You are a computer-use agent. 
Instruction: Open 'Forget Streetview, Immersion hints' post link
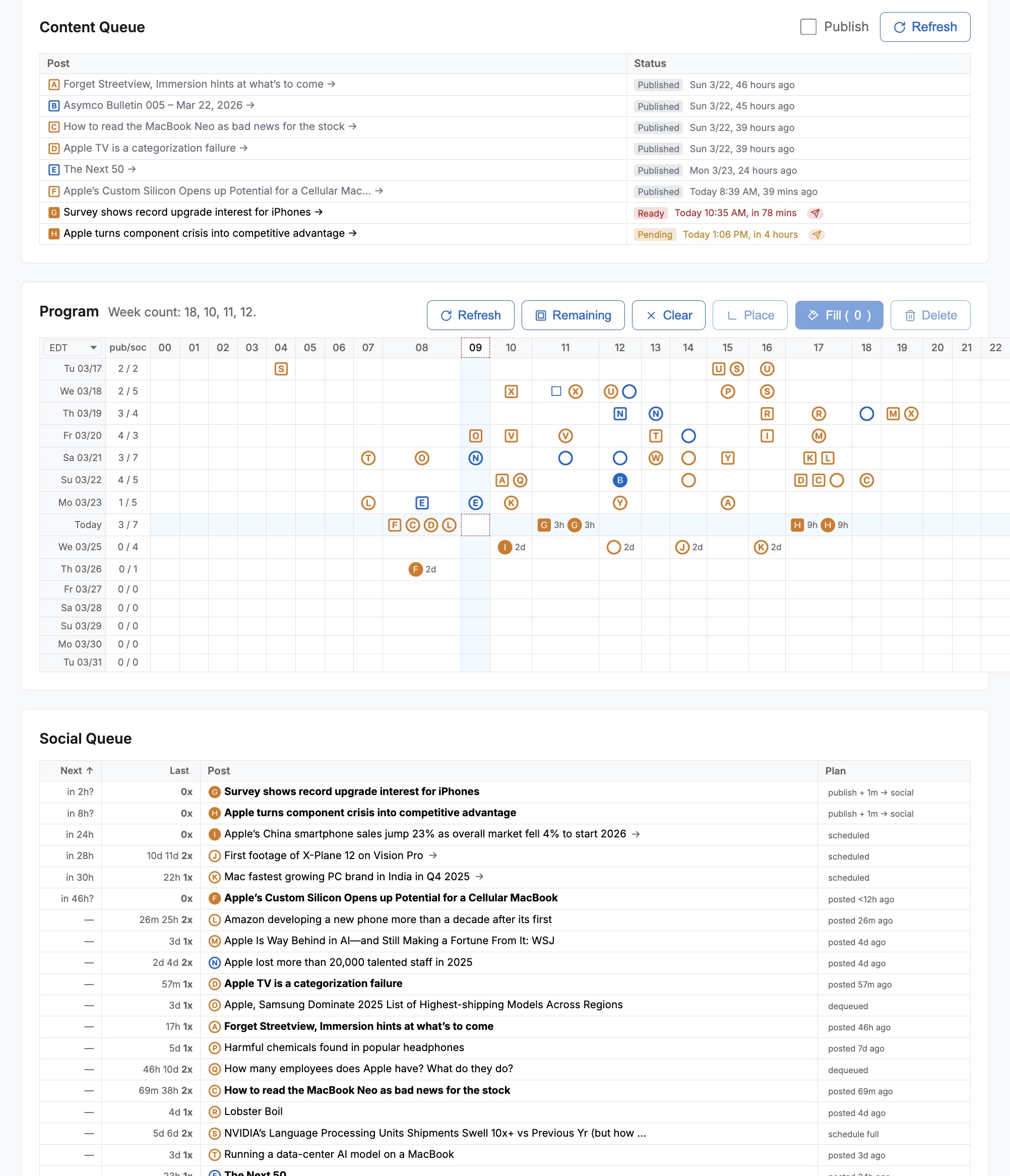point(199,84)
